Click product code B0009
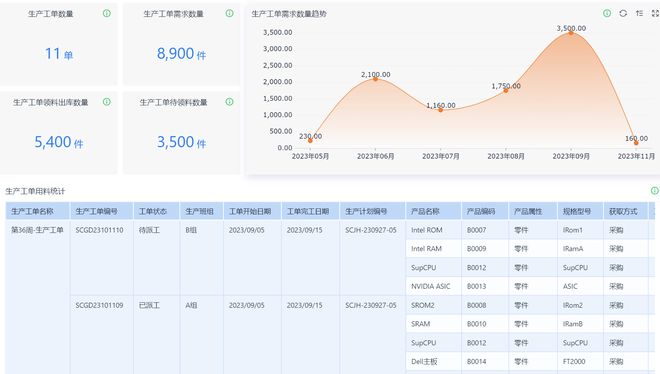660x374 pixels. 476,249
